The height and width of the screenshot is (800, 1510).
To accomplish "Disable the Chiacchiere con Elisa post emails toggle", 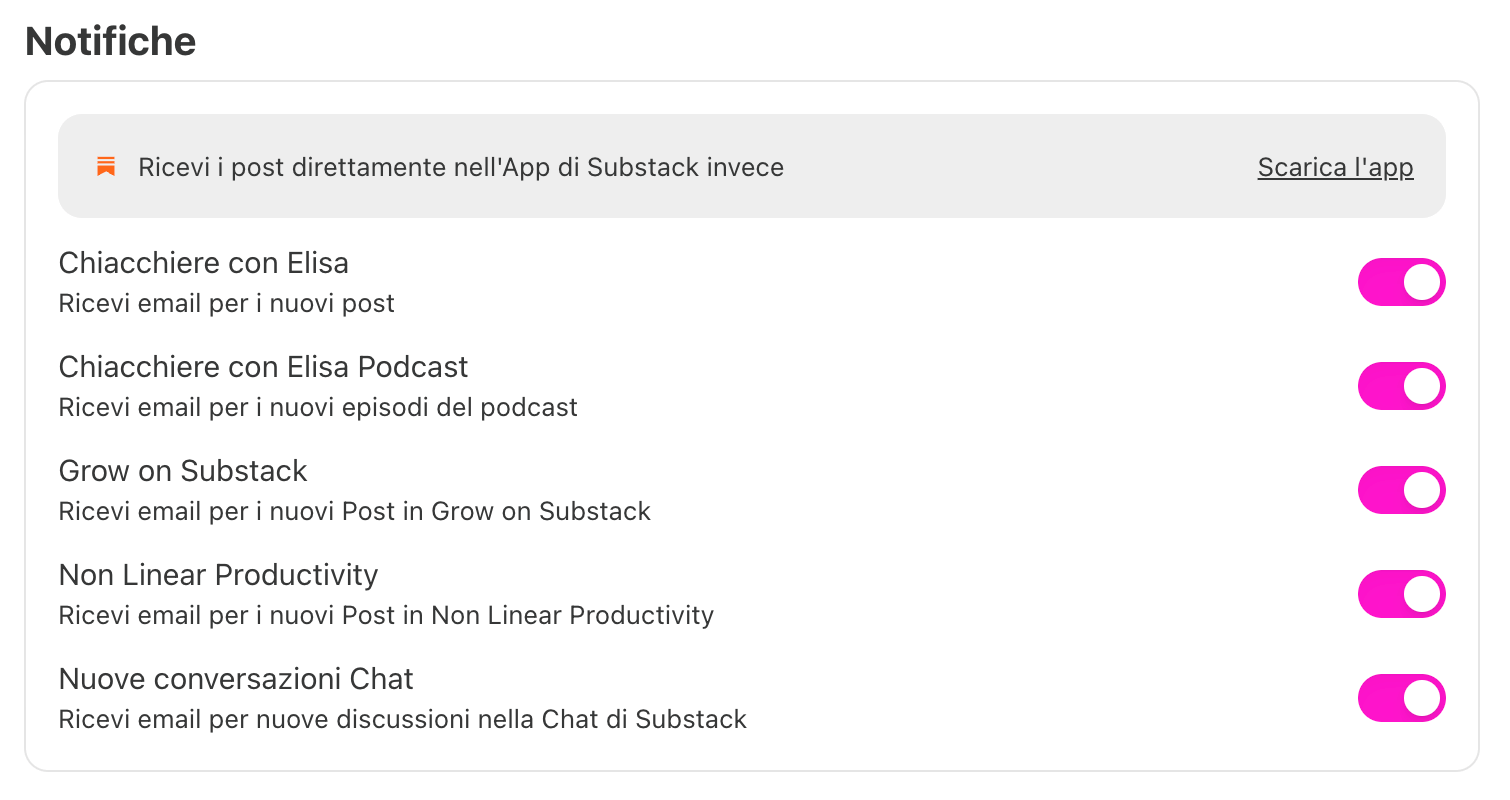I will point(1401,282).
